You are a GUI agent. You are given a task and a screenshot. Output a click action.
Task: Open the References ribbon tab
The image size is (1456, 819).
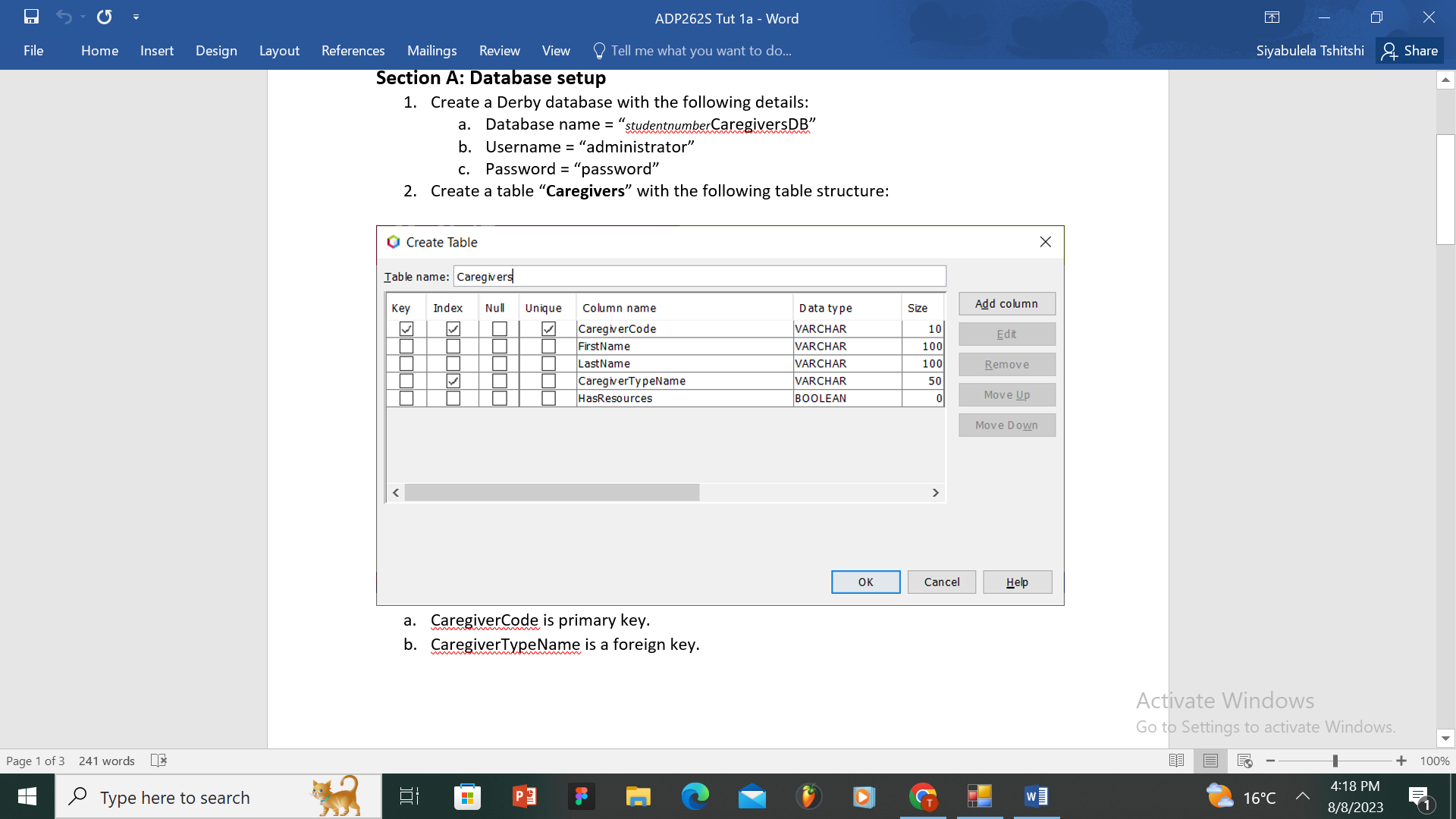pyautogui.click(x=353, y=51)
